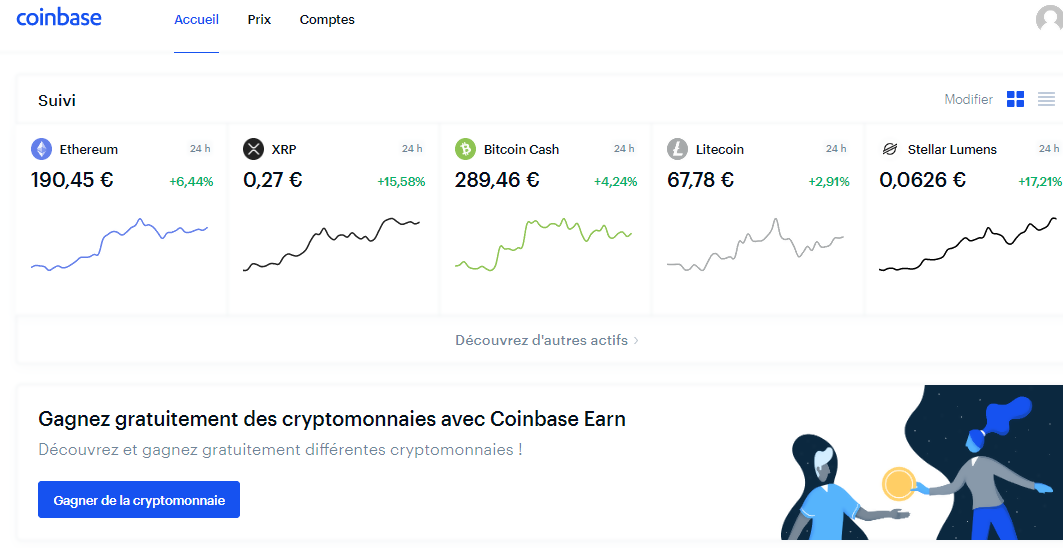The height and width of the screenshot is (548, 1063).
Task: Select the Ethereum coin icon
Action: point(41,149)
